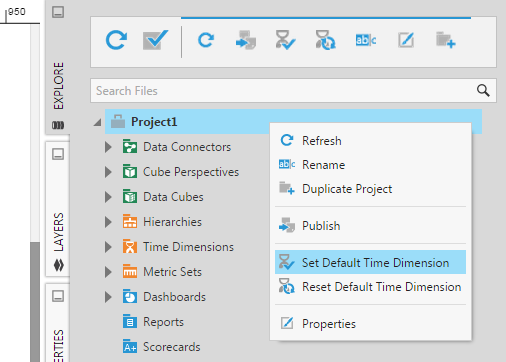Select the Metric Sets label
The width and height of the screenshot is (506, 362).
(172, 272)
